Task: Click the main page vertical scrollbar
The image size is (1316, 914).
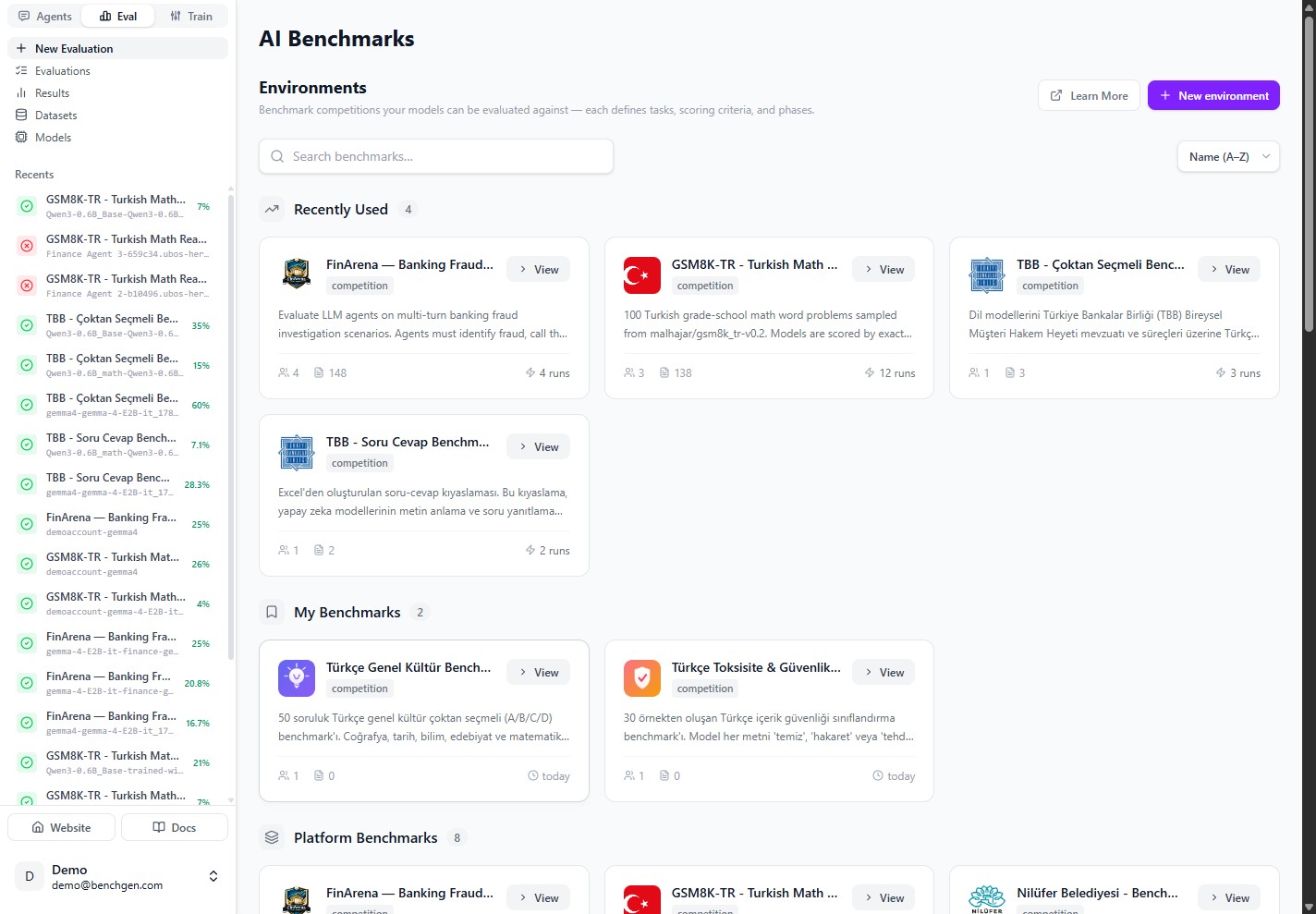Action: click(x=1309, y=176)
